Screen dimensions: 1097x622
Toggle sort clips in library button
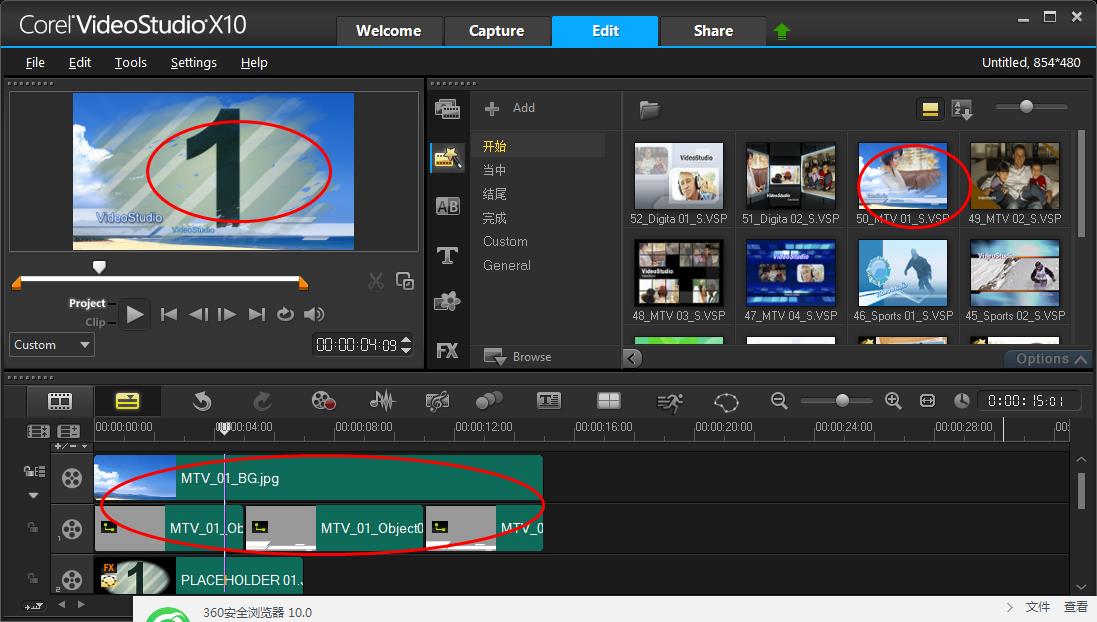pyautogui.click(x=962, y=109)
